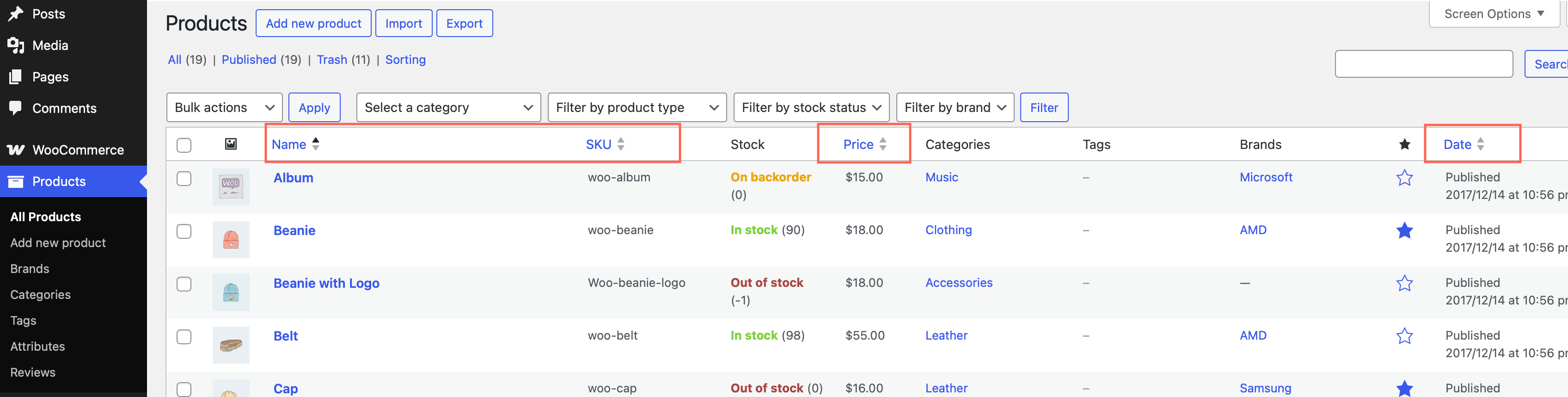The width and height of the screenshot is (1568, 397).
Task: Tick the Beanie with Logo checkbox
Action: click(x=184, y=284)
